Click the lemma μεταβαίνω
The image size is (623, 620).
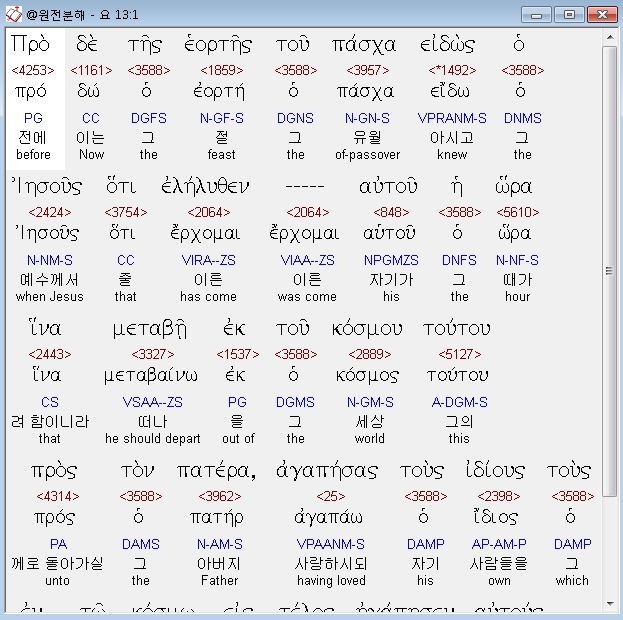[151, 375]
